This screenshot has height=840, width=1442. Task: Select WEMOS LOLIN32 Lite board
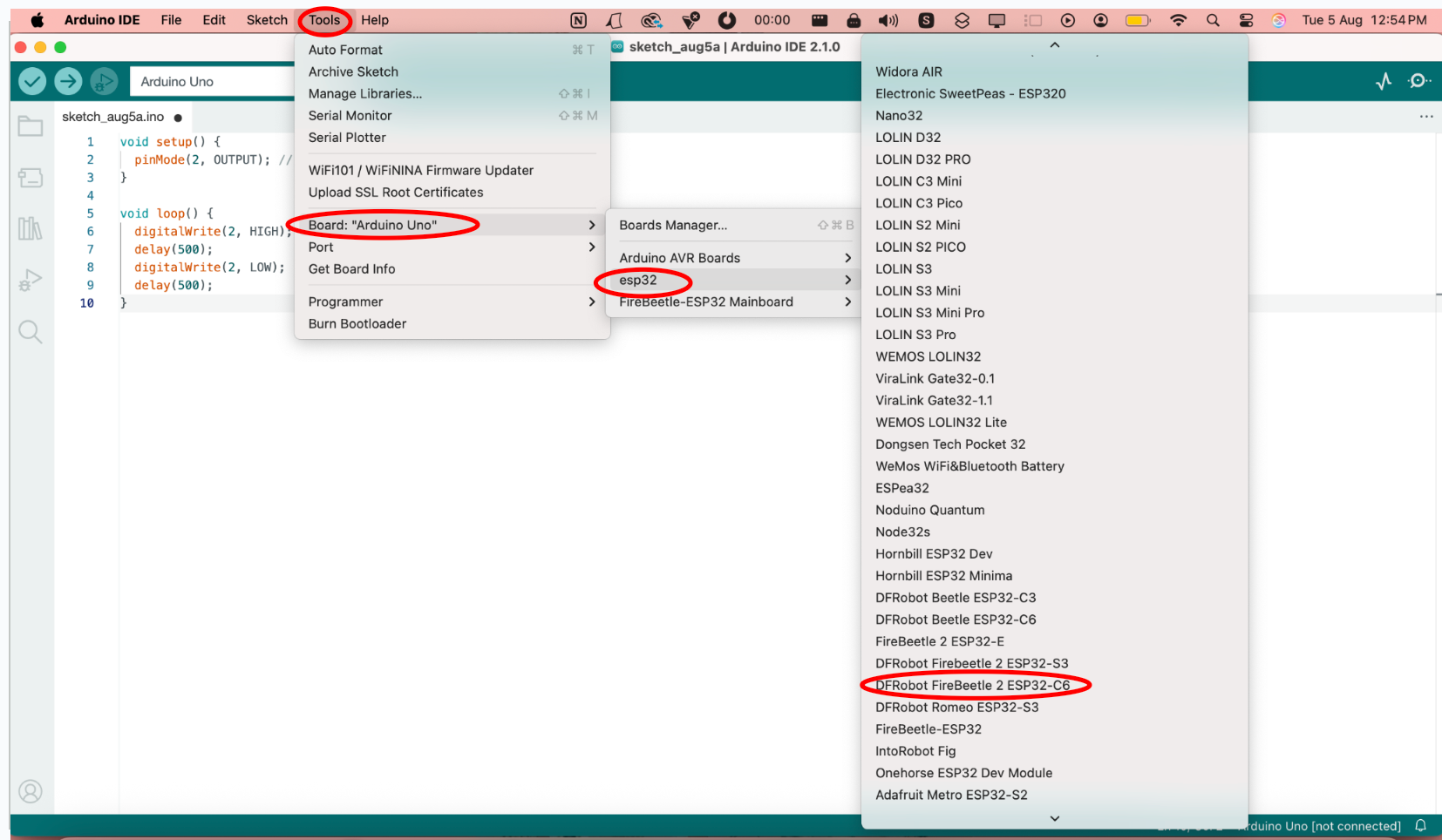click(1055, 422)
